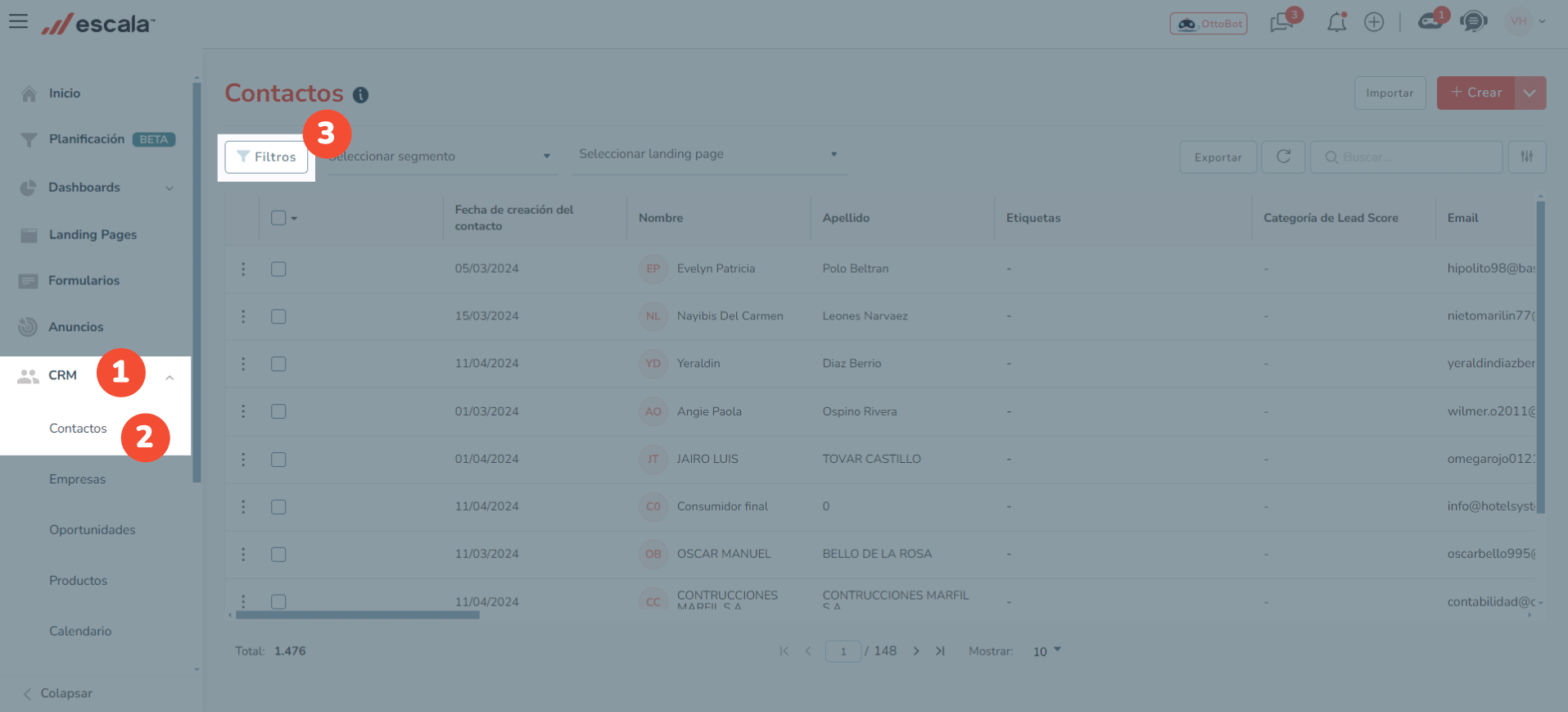Viewport: 1568px width, 712px height.
Task: Click the page number input field
Action: click(x=843, y=651)
